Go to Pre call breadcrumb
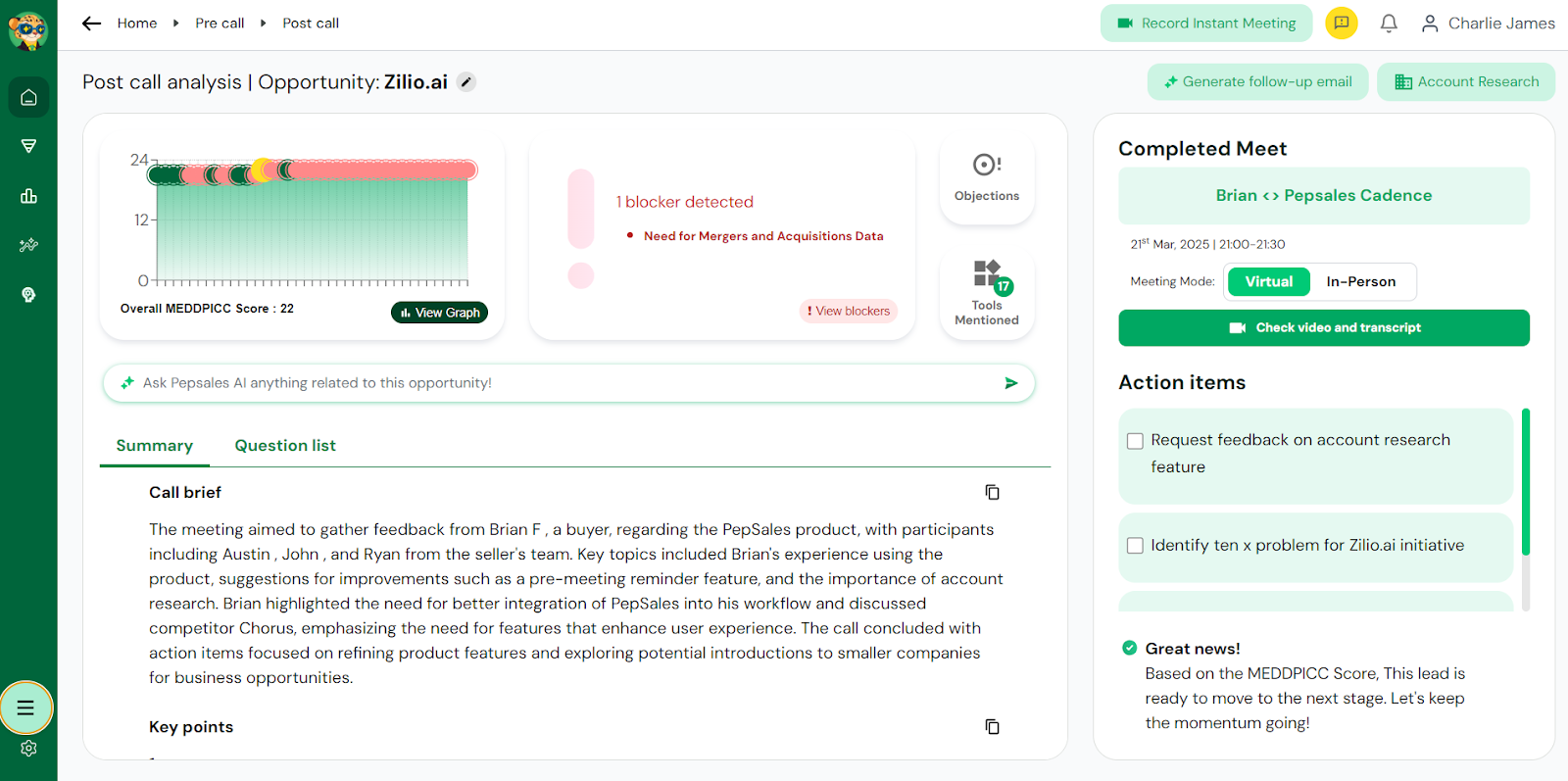Image resolution: width=1568 pixels, height=781 pixels. pos(220,24)
